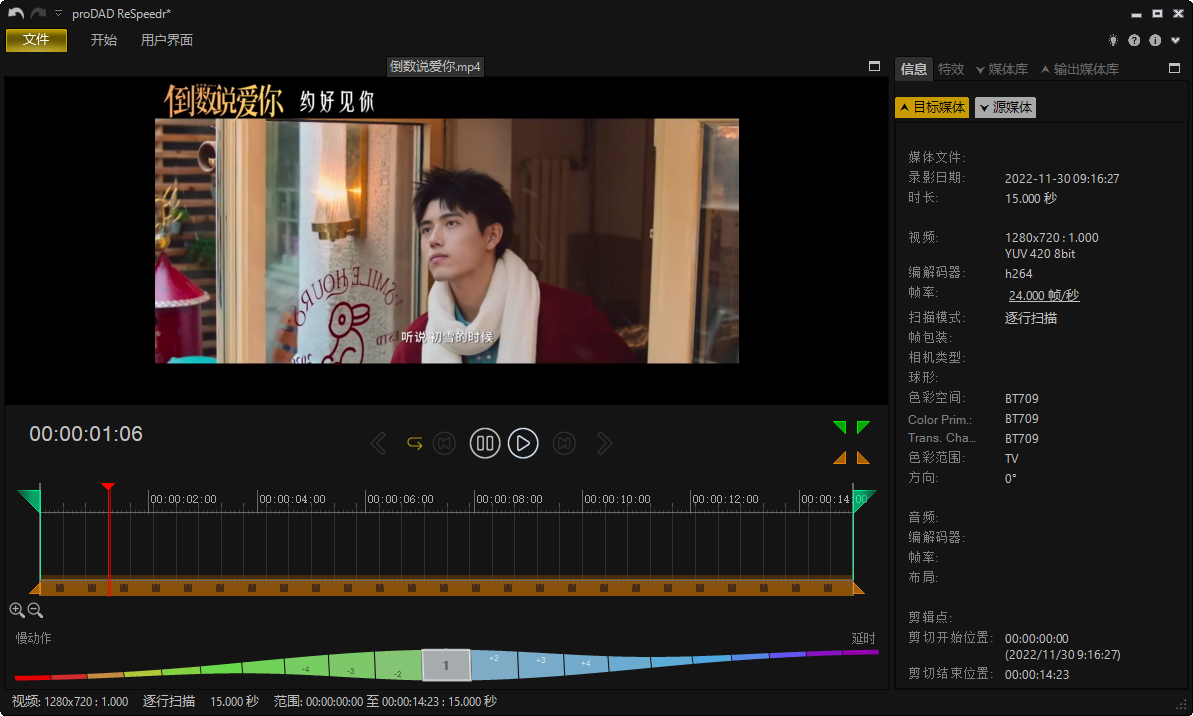This screenshot has width=1193, height=716.
Task: Switch to the 特效 effects tab
Action: click(951, 69)
